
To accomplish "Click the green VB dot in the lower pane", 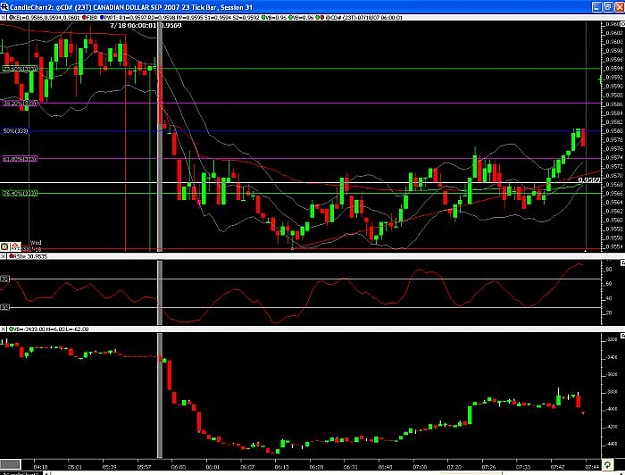I will [x=12, y=329].
